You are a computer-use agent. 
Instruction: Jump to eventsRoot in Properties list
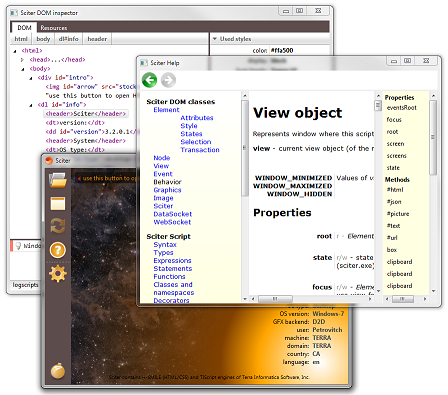click(x=402, y=108)
